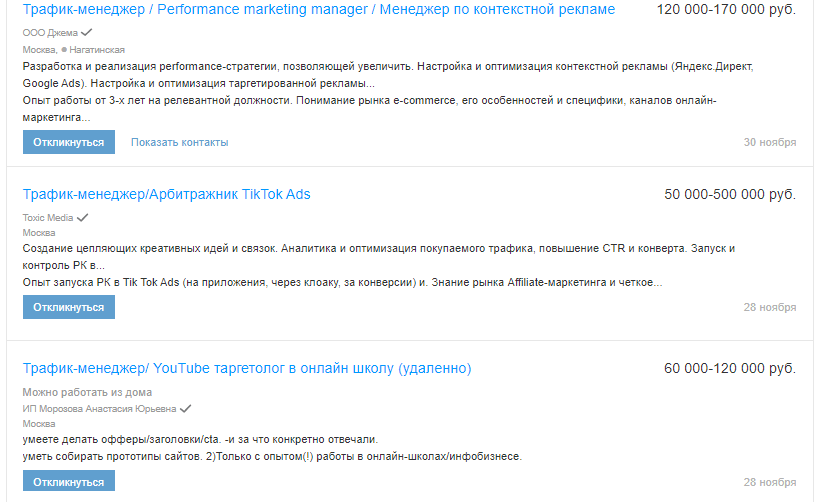Show contacts via Показать контакты
Image resolution: width=820 pixels, height=502 pixels.
pyautogui.click(x=179, y=142)
